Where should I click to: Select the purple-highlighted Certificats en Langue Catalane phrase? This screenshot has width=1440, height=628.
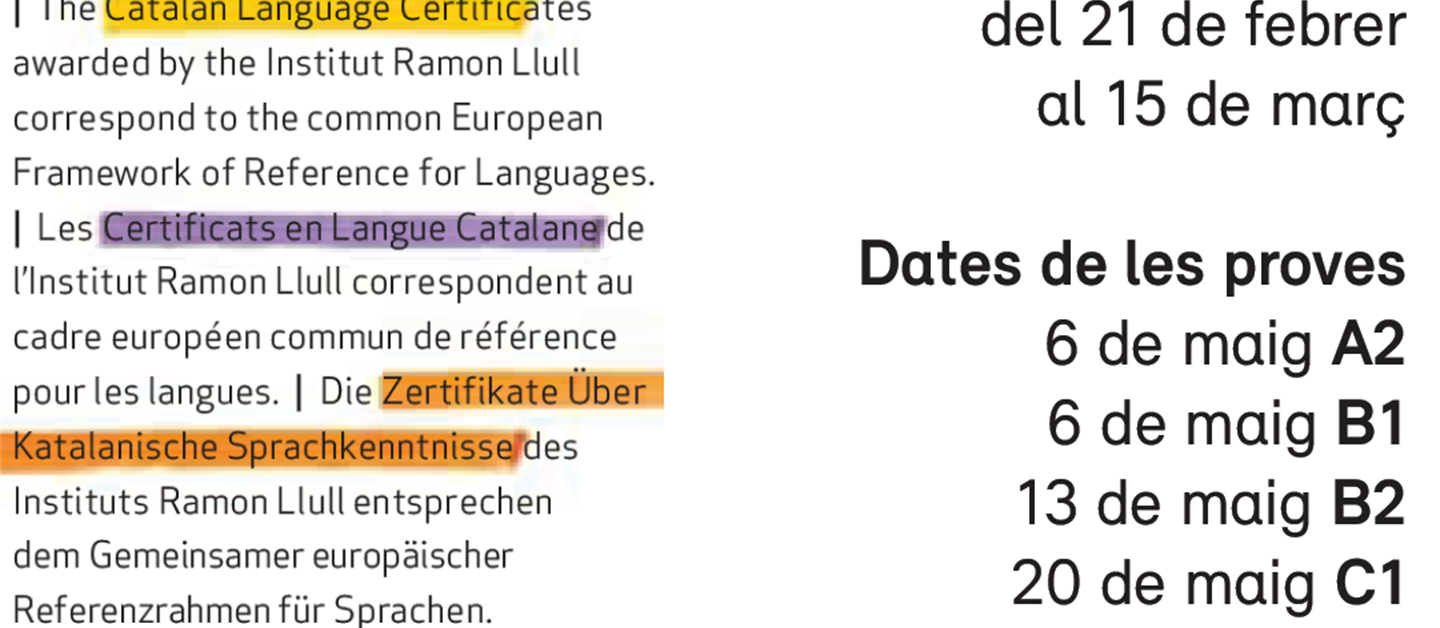click(352, 229)
